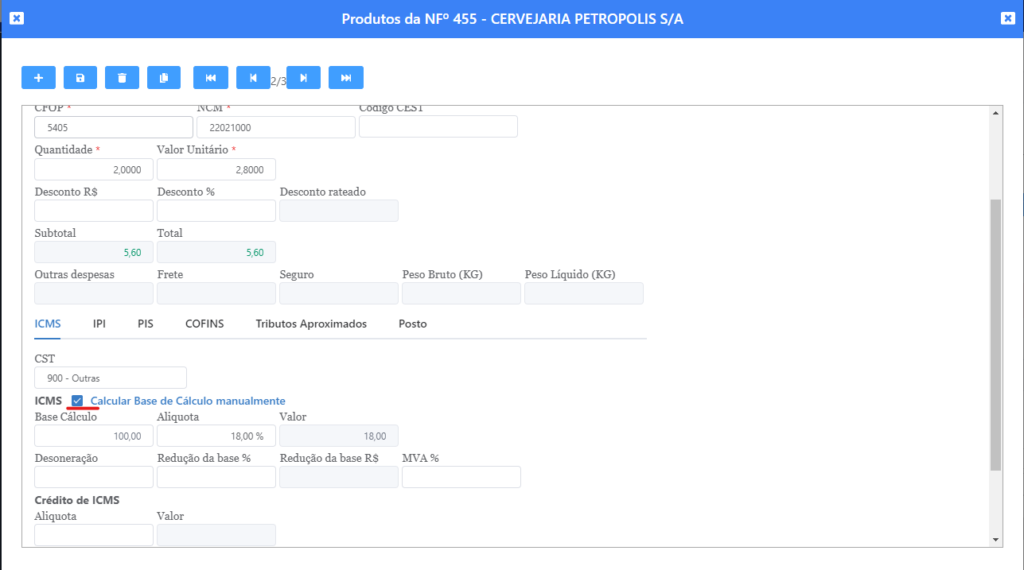Screen dimensions: 1024x570
Task: Advance to the next product record
Action: [x=303, y=78]
